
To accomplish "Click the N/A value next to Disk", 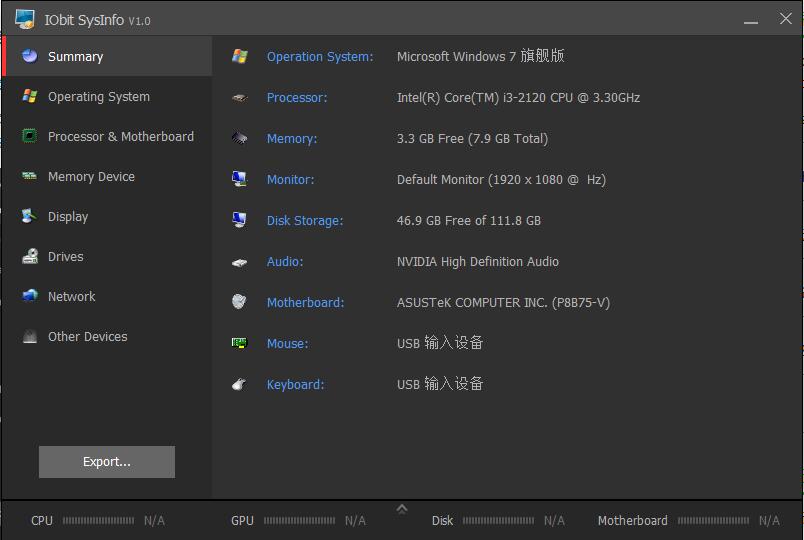I will pyautogui.click(x=554, y=521).
